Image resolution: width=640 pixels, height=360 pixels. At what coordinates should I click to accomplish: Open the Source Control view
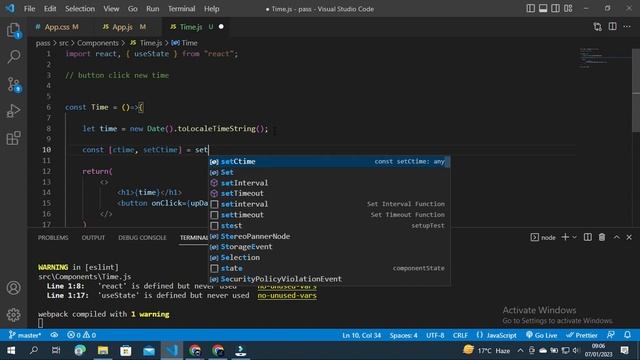[x=13, y=84]
